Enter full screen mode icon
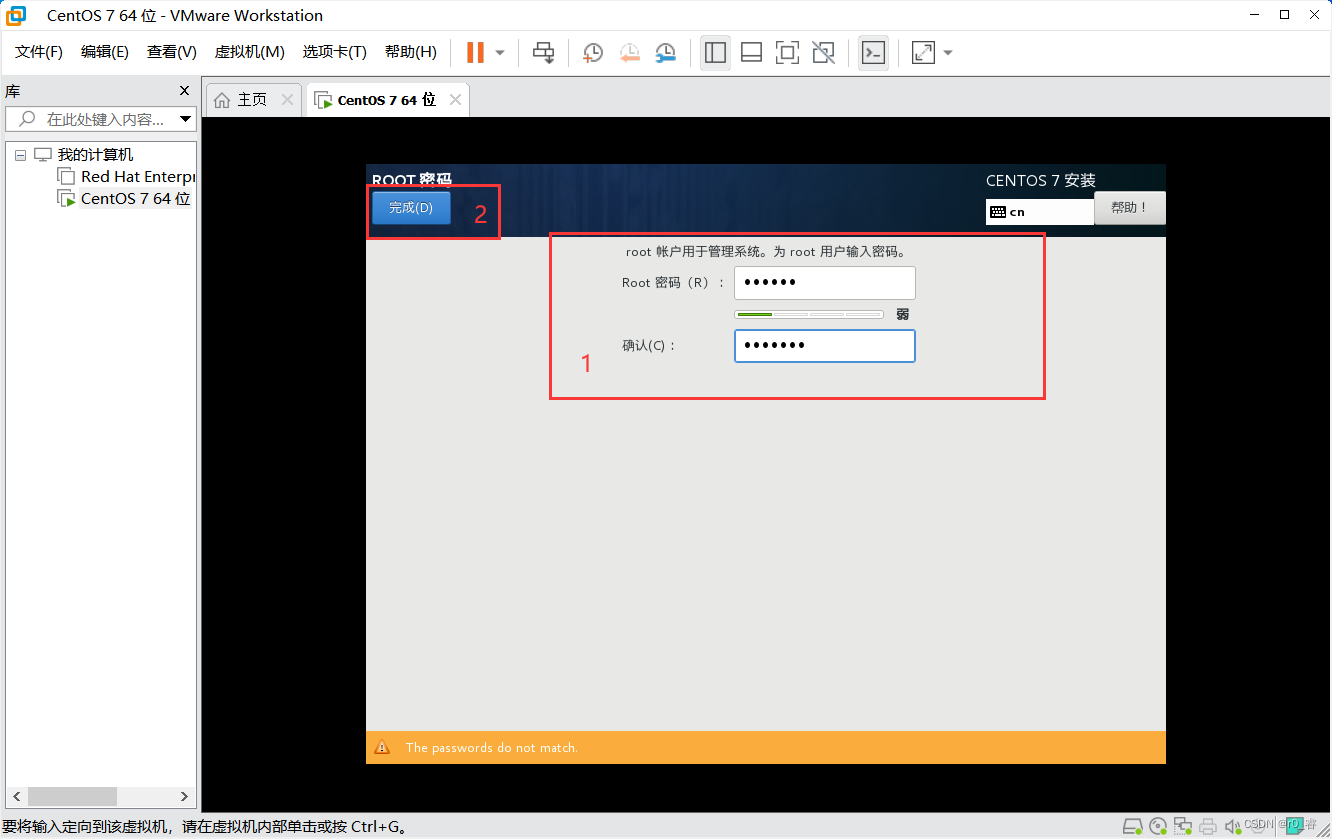This screenshot has height=839, width=1332. pyautogui.click(x=788, y=53)
